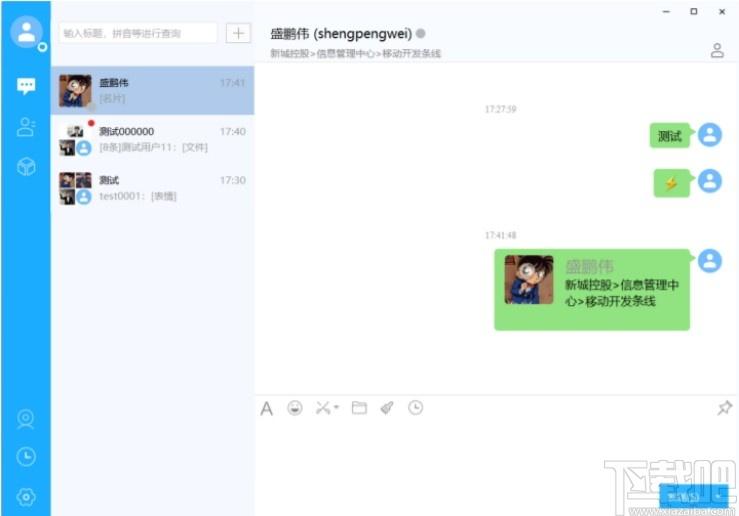The height and width of the screenshot is (516, 739).
Task: Open the 测试 conversation from 17:30
Action: point(152,188)
